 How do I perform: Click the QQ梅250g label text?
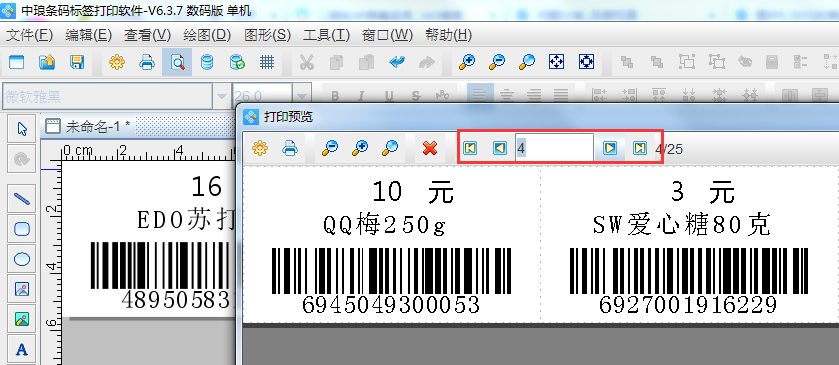point(384,226)
